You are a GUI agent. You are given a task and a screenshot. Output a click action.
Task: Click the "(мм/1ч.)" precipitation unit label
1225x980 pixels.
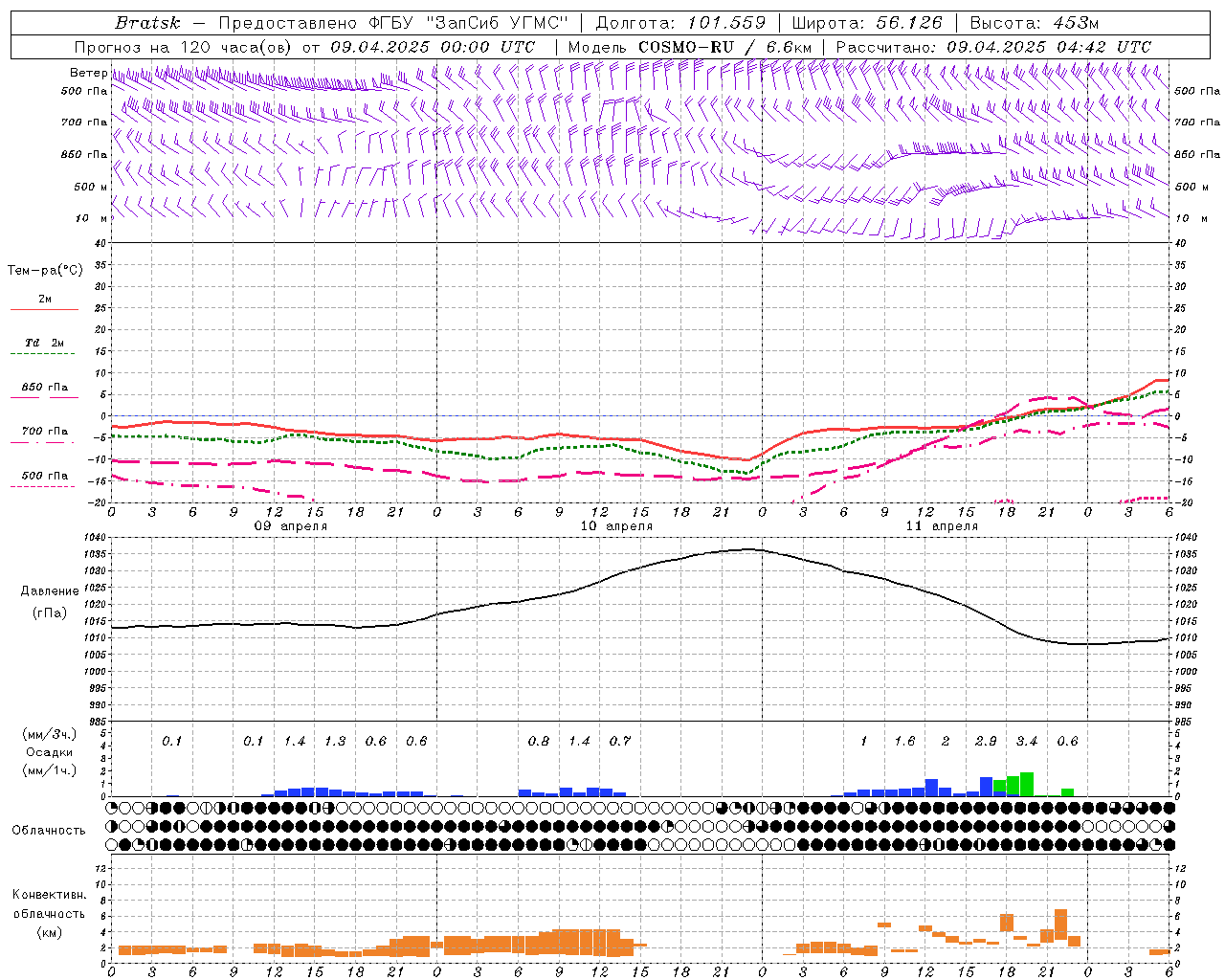(50, 770)
